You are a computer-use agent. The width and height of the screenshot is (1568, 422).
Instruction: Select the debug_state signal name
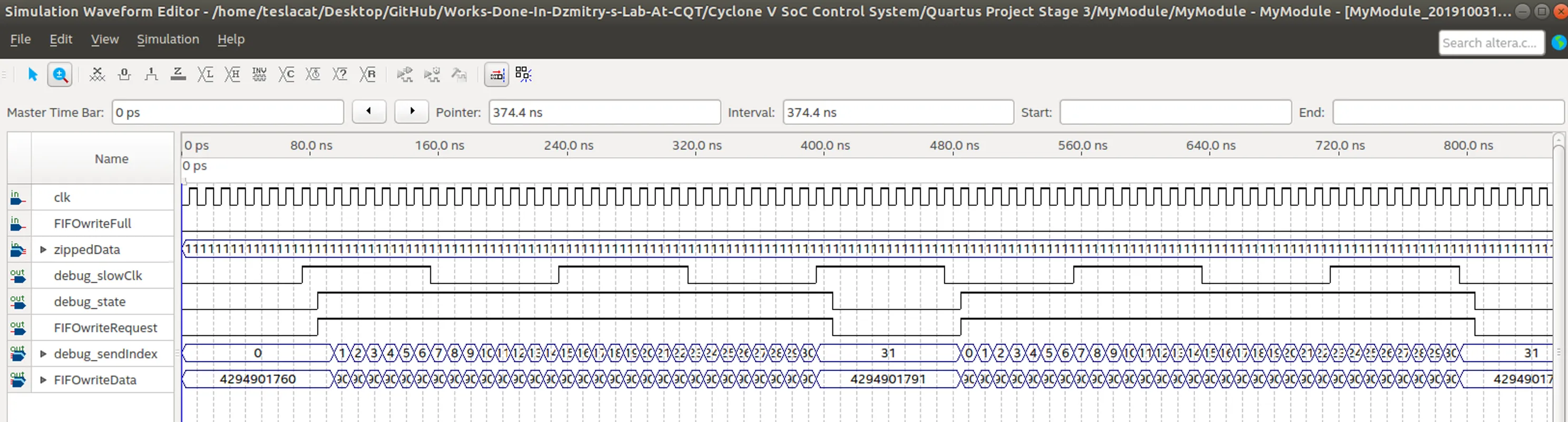pos(90,302)
